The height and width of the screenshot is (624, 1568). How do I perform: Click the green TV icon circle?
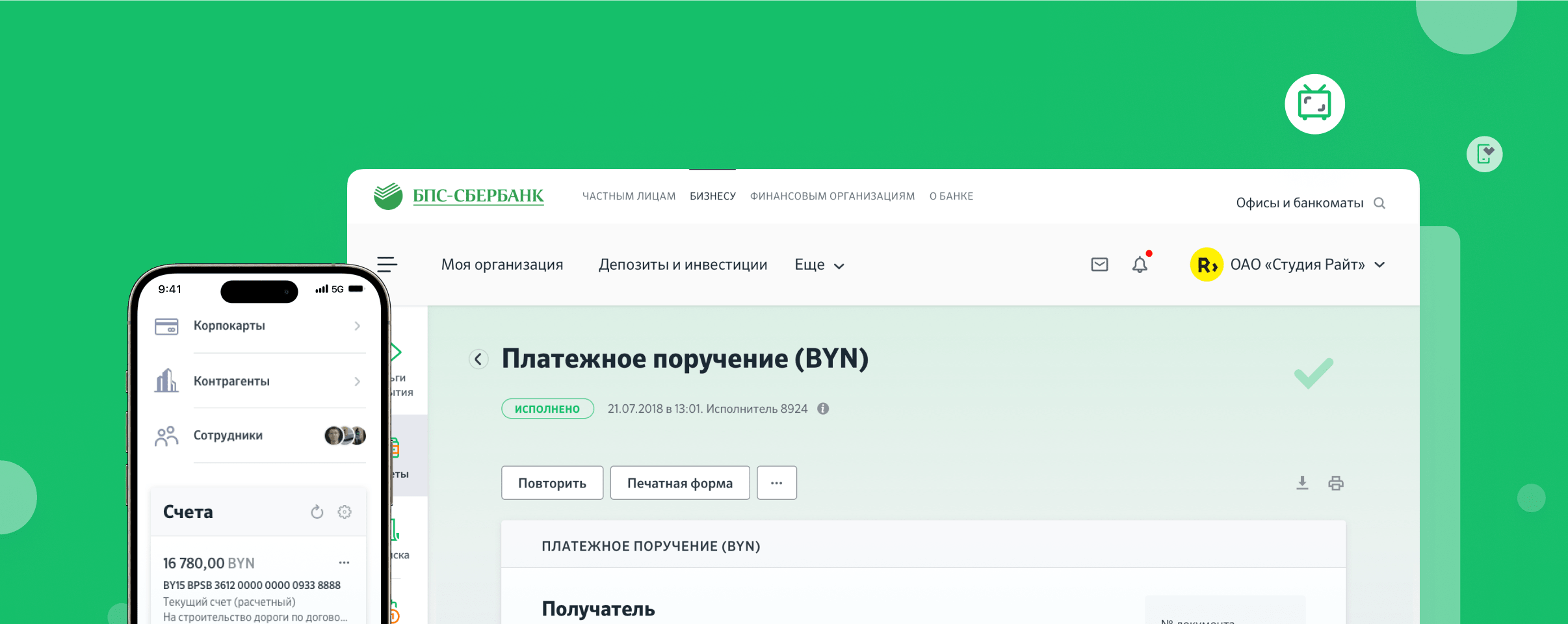[1314, 104]
